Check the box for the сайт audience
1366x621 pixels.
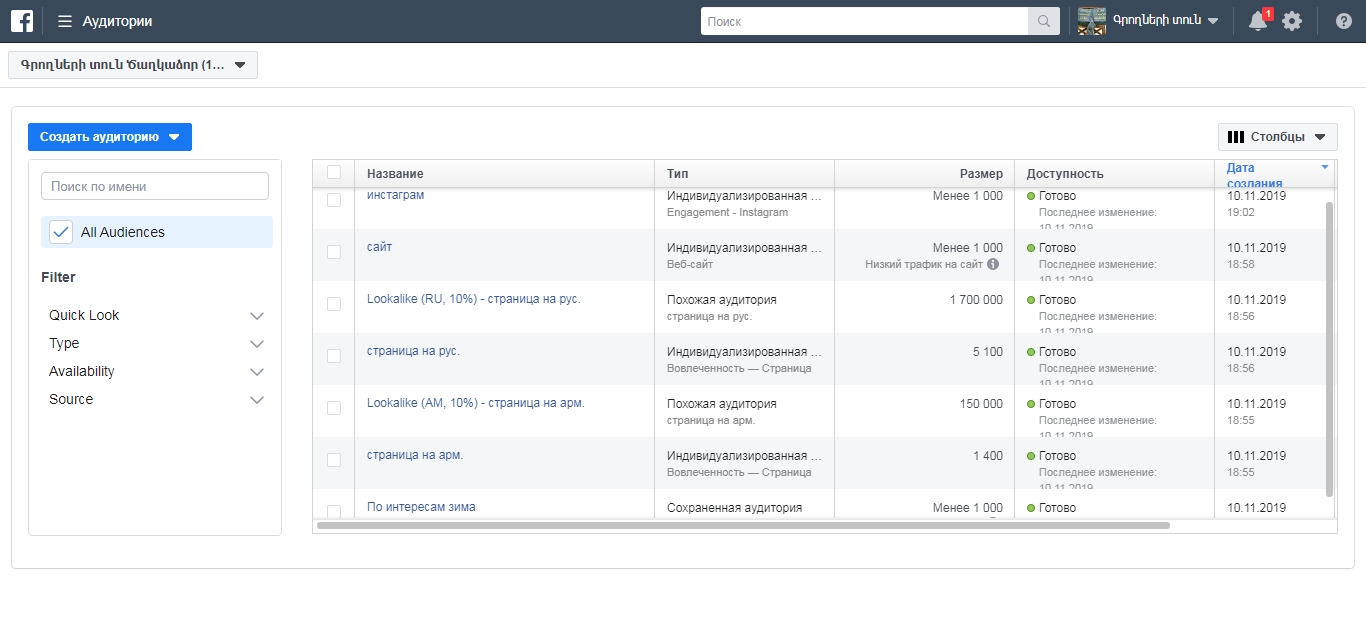pyautogui.click(x=334, y=252)
